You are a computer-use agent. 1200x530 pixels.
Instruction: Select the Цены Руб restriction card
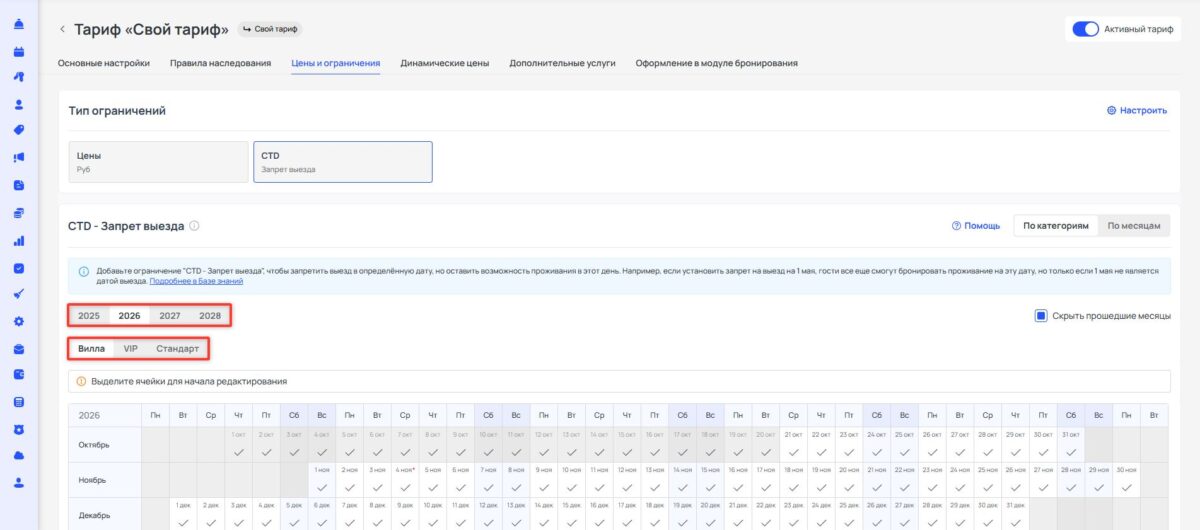click(x=158, y=162)
